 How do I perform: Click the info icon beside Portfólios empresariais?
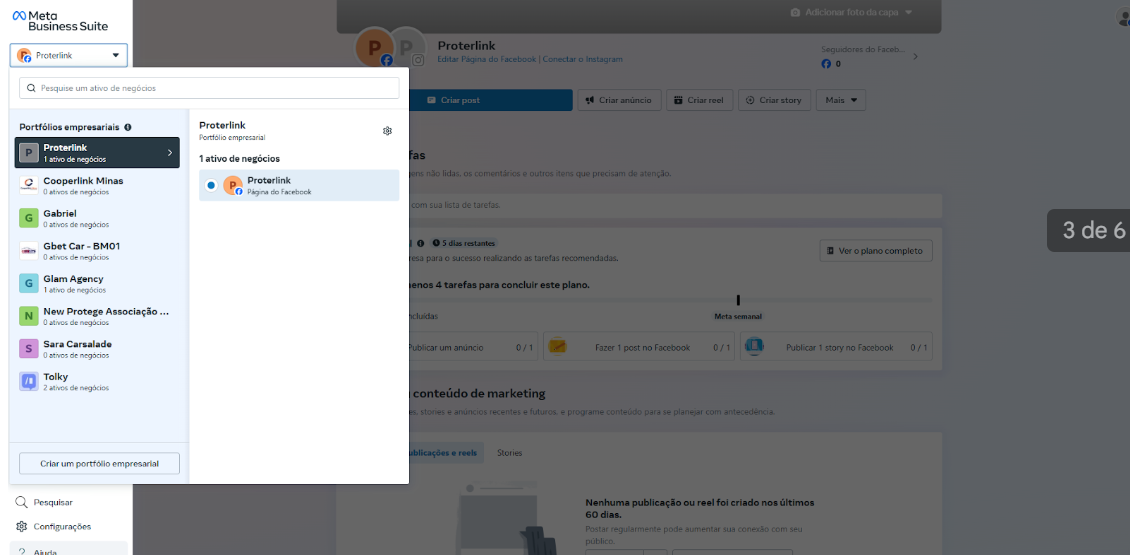[x=128, y=127]
